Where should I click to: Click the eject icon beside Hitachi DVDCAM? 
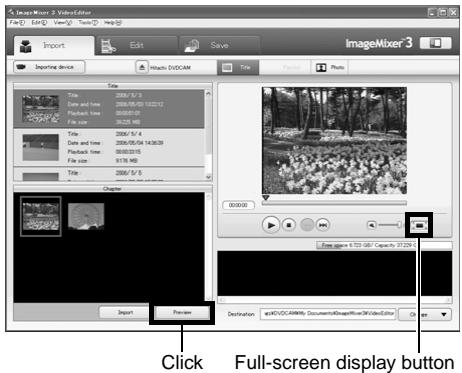(x=142, y=67)
